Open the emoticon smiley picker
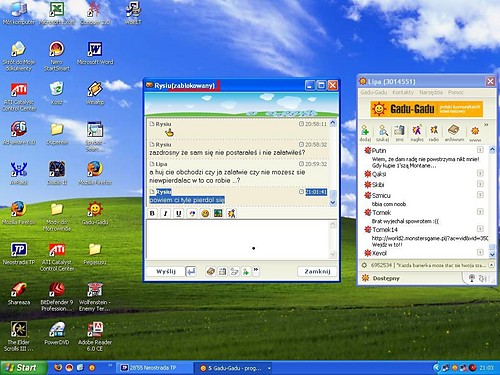This screenshot has width=500, height=375. [x=205, y=213]
